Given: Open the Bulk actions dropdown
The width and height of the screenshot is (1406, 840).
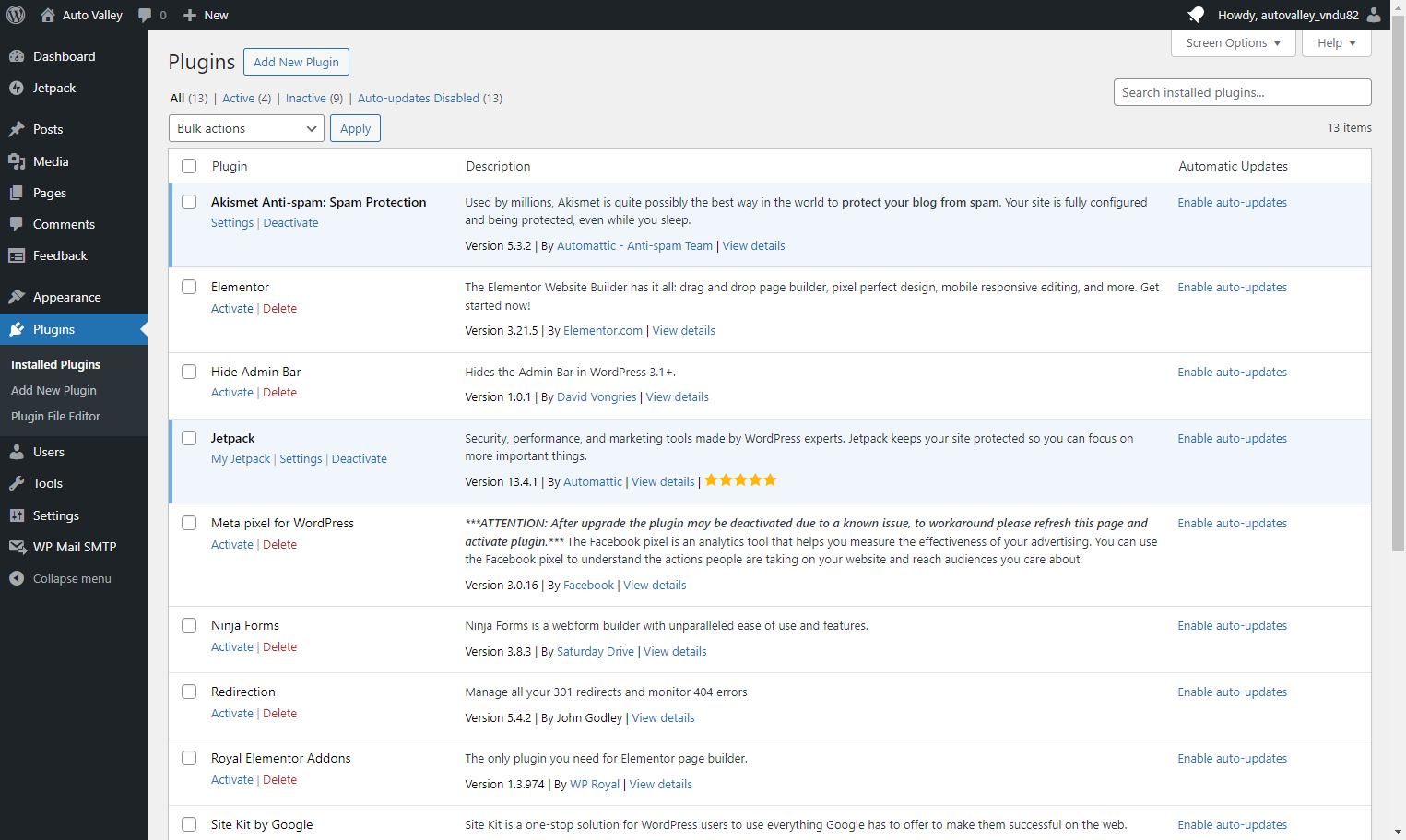Looking at the screenshot, I should pyautogui.click(x=247, y=128).
